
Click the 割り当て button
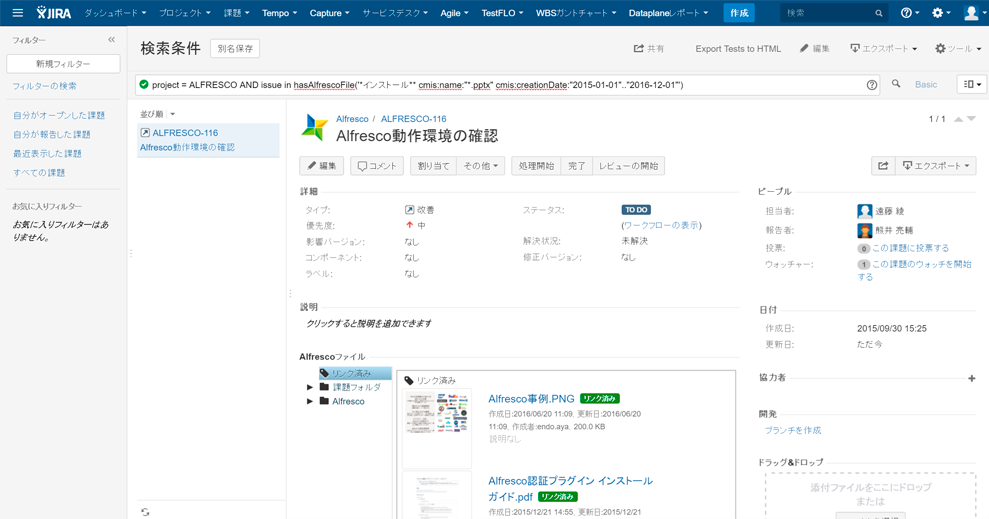tap(433, 166)
